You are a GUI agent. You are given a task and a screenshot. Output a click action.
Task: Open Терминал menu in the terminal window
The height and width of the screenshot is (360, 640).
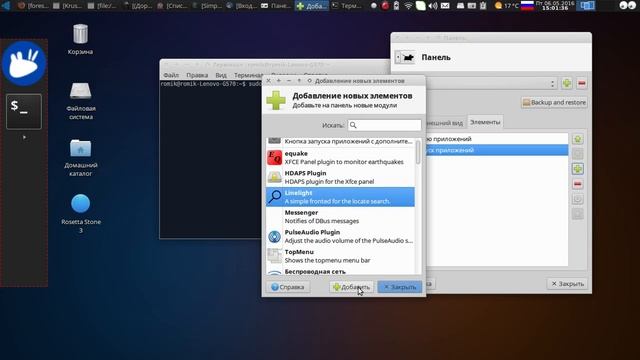pos(248,75)
